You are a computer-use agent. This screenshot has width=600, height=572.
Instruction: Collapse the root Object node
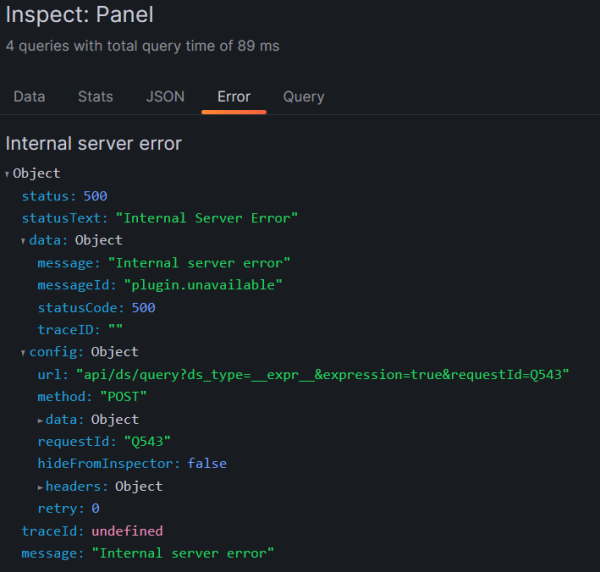pos(8,174)
